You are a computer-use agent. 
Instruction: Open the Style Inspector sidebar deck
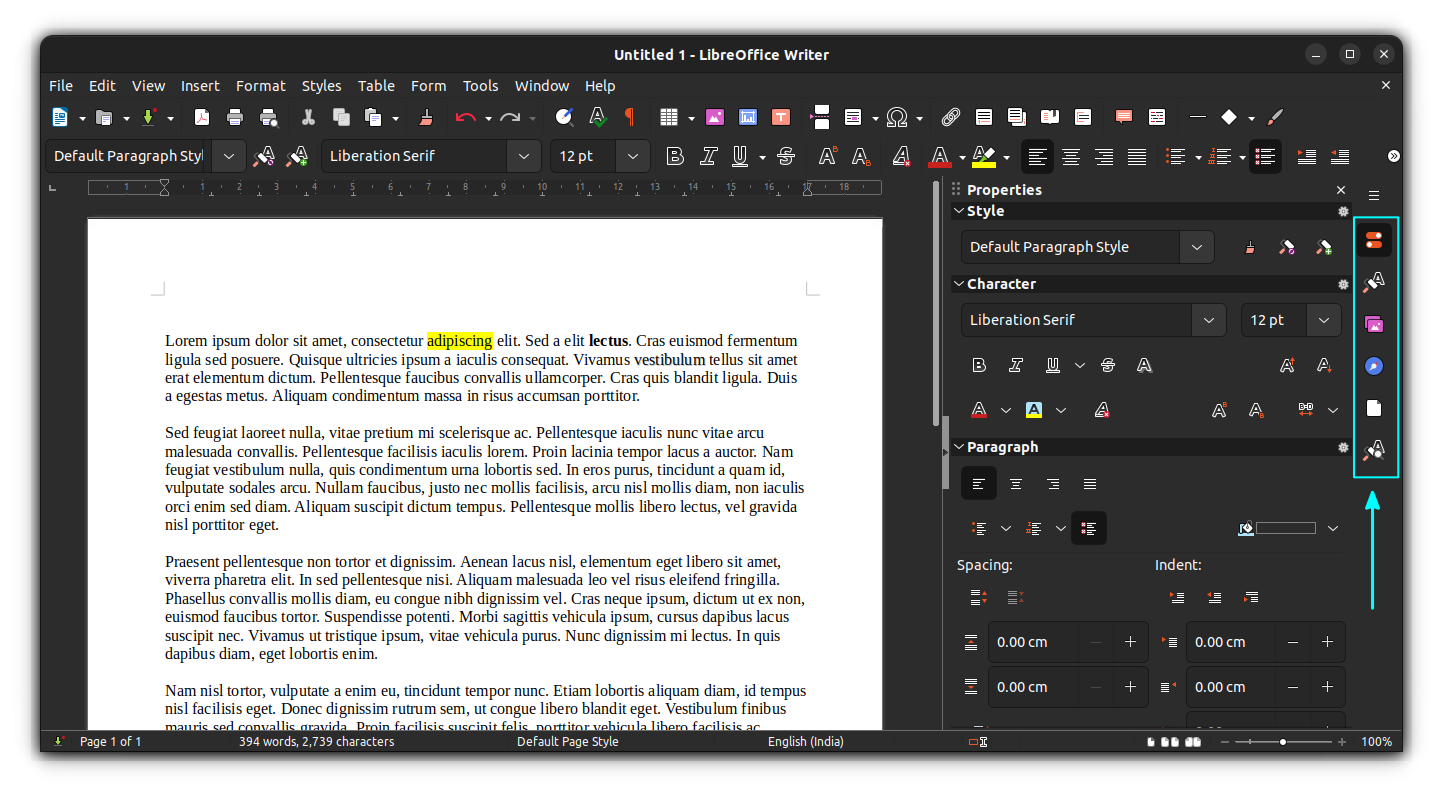pyautogui.click(x=1374, y=449)
